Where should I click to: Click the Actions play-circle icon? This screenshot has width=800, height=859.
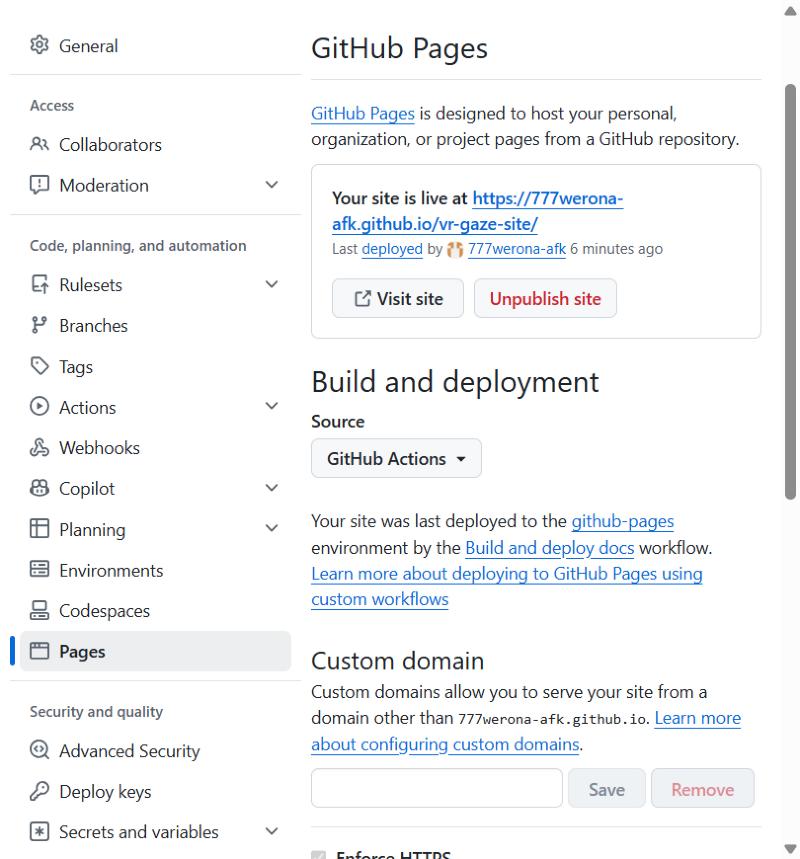point(39,407)
